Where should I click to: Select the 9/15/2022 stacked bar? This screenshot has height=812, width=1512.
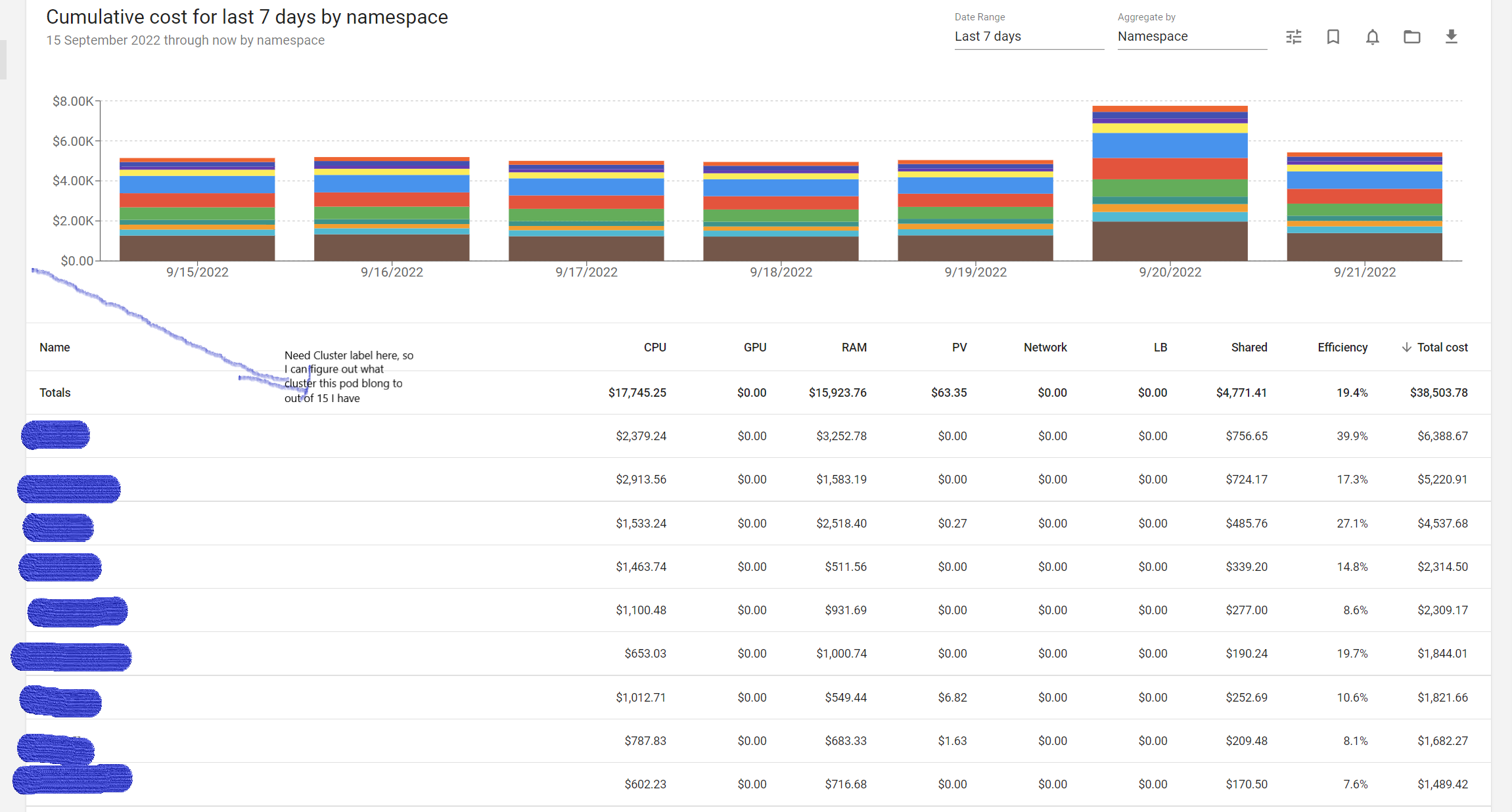[x=196, y=210]
